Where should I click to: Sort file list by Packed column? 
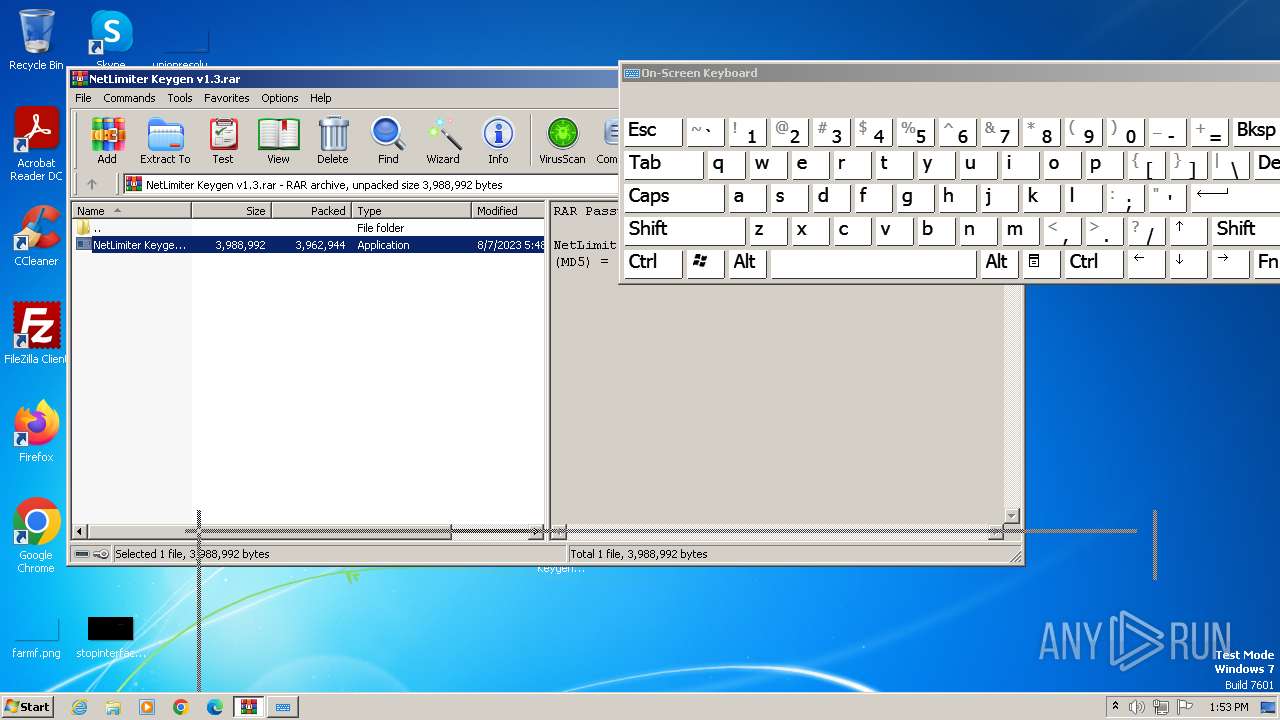tap(311, 210)
